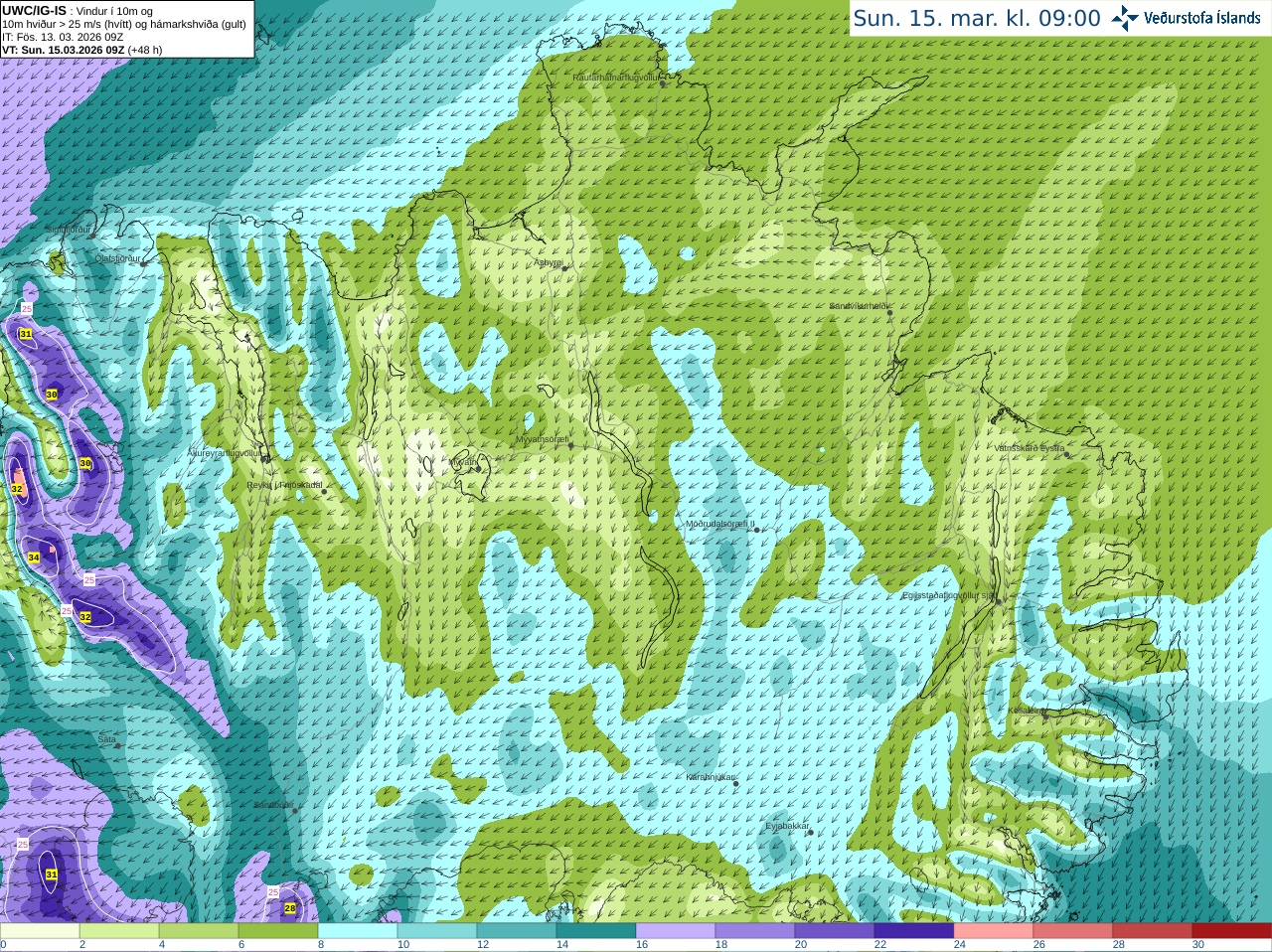The height and width of the screenshot is (952, 1272).
Task: Pick the 10–12 m/s legend swatch
Action: click(437, 931)
